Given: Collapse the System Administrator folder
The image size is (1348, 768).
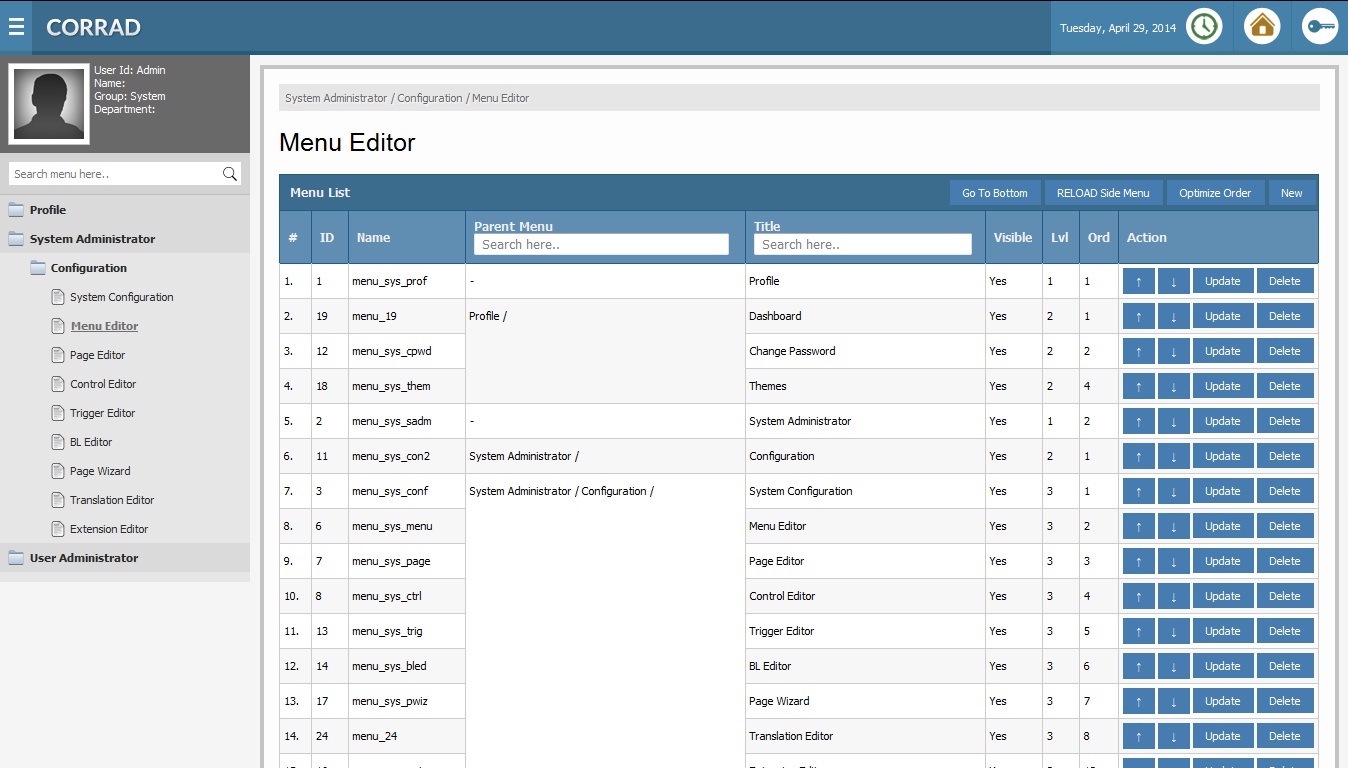Looking at the screenshot, I should coord(92,239).
